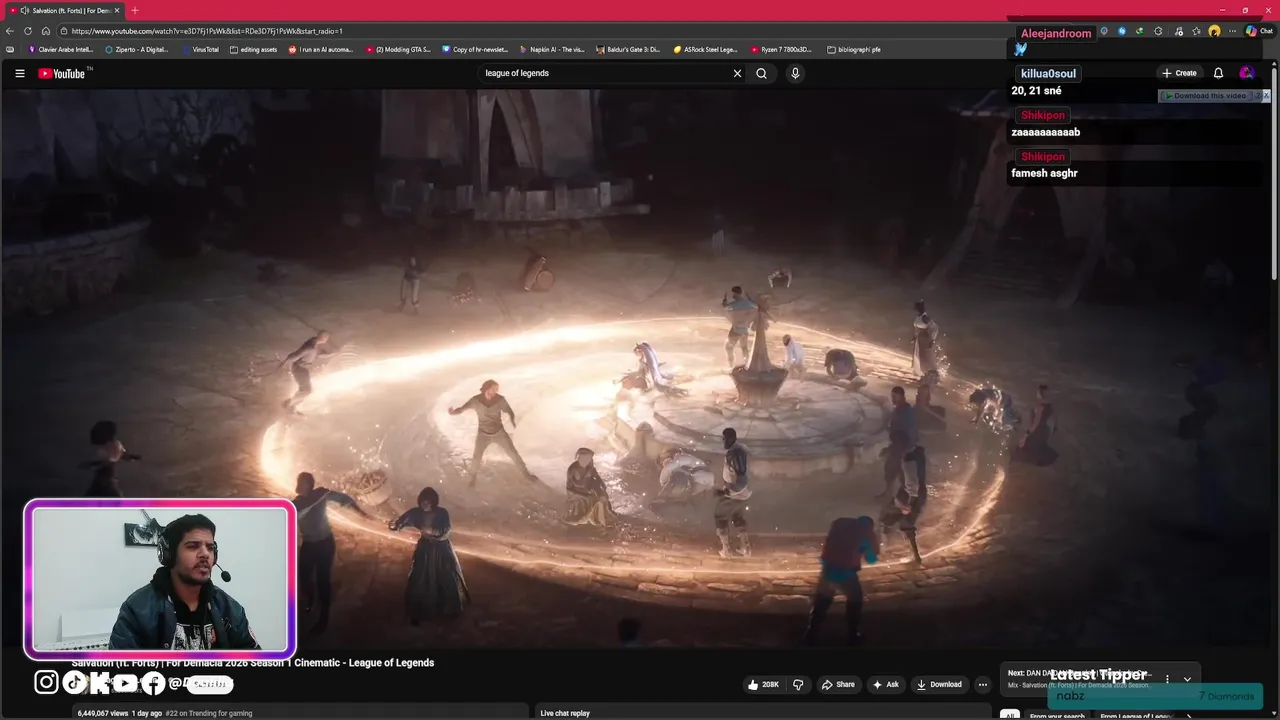The width and height of the screenshot is (1280, 720).
Task: Open the browser home page
Action: pos(46,31)
